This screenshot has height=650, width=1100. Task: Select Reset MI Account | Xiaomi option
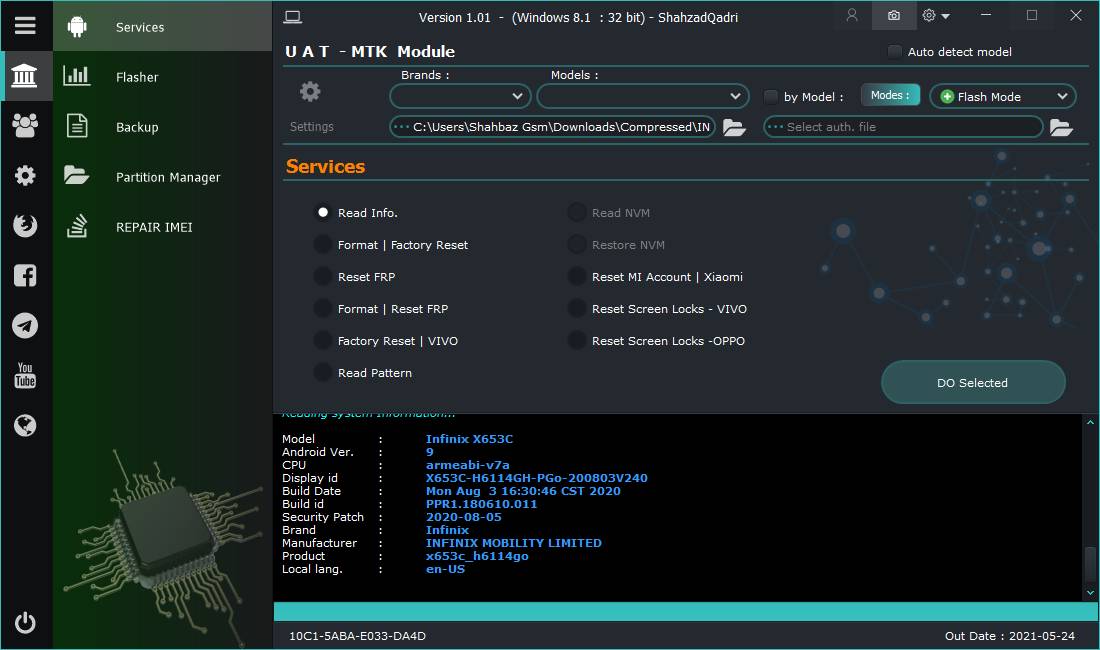[577, 277]
